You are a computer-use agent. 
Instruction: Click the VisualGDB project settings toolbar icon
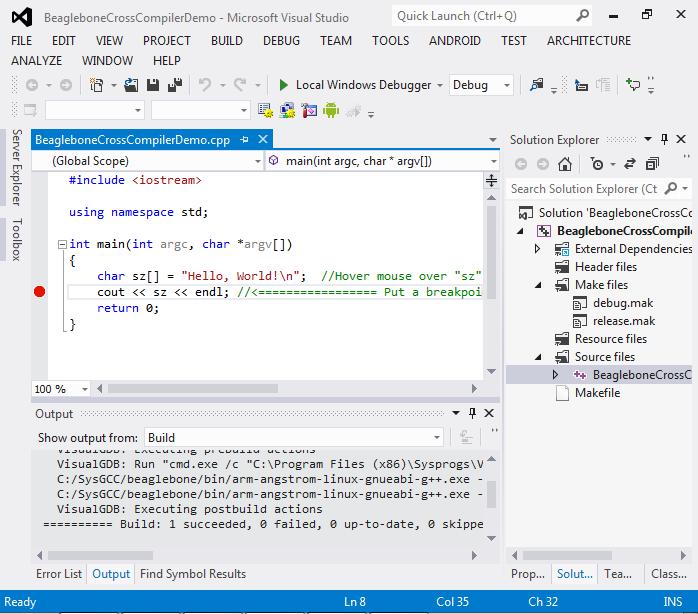[265, 110]
